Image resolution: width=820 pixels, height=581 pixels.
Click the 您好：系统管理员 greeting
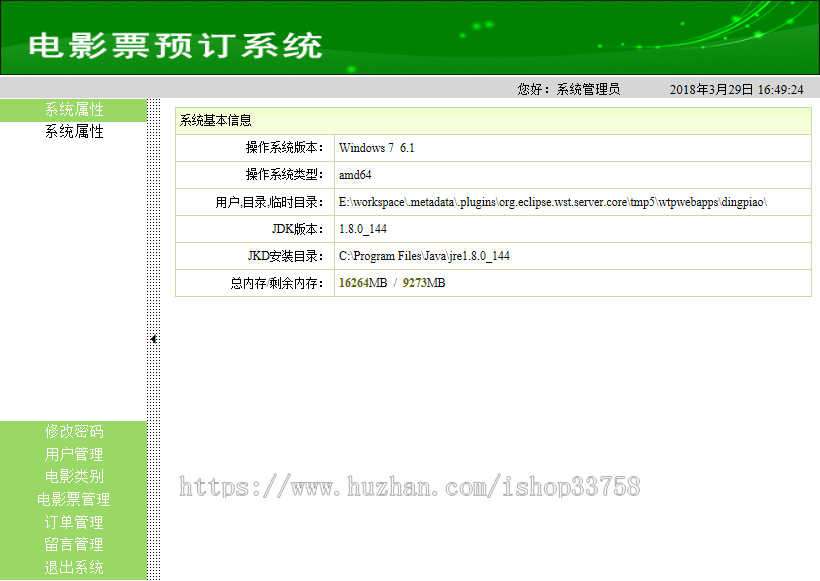(569, 89)
